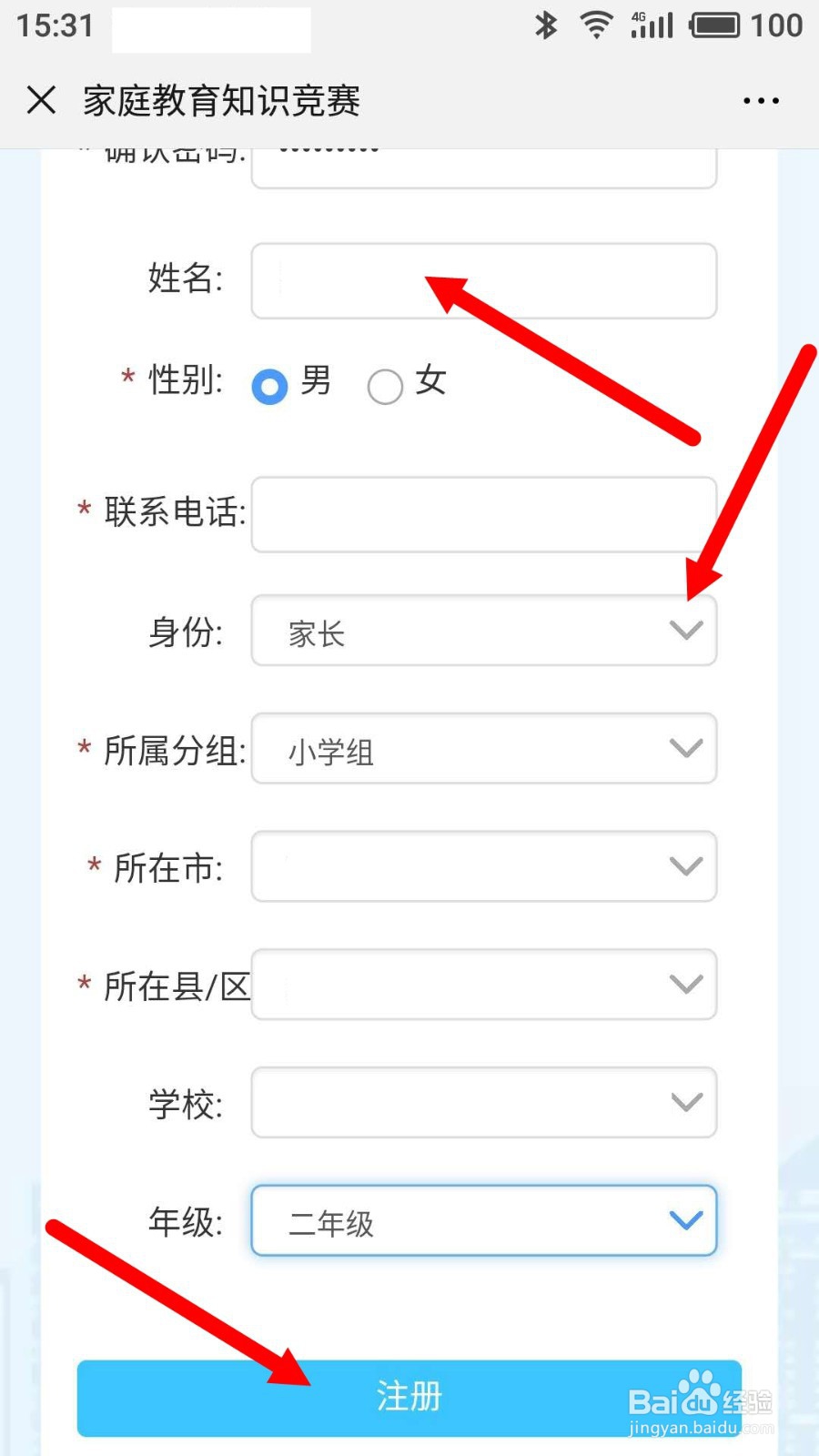Tap the 家庭教育知识竞赛 page title
819x1456 pixels.
222,100
